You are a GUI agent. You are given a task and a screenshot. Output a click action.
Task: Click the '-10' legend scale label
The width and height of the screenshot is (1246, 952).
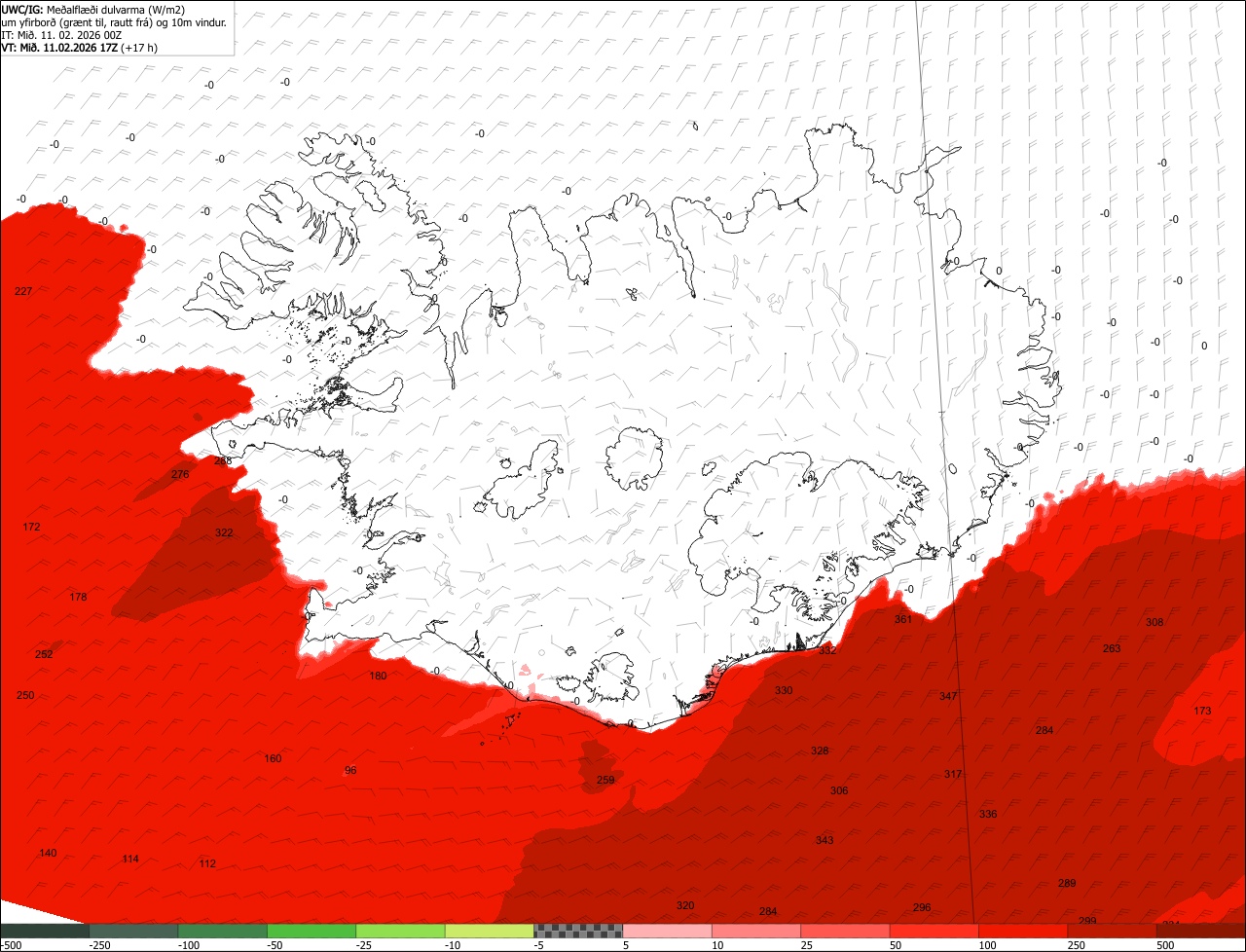click(454, 945)
